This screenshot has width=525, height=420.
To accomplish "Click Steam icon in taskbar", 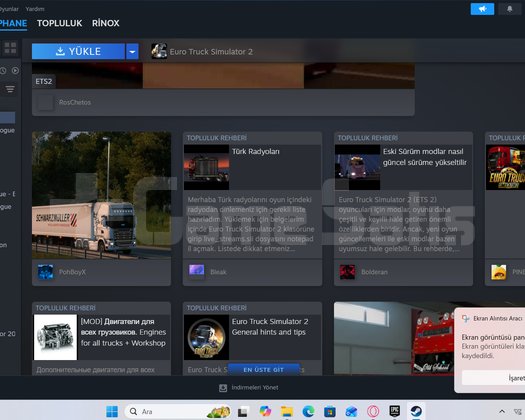I will click(416, 411).
